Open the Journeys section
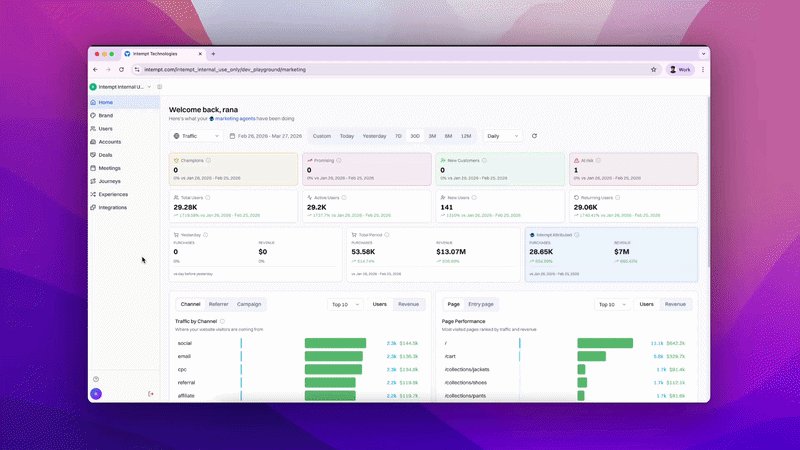 124,181
